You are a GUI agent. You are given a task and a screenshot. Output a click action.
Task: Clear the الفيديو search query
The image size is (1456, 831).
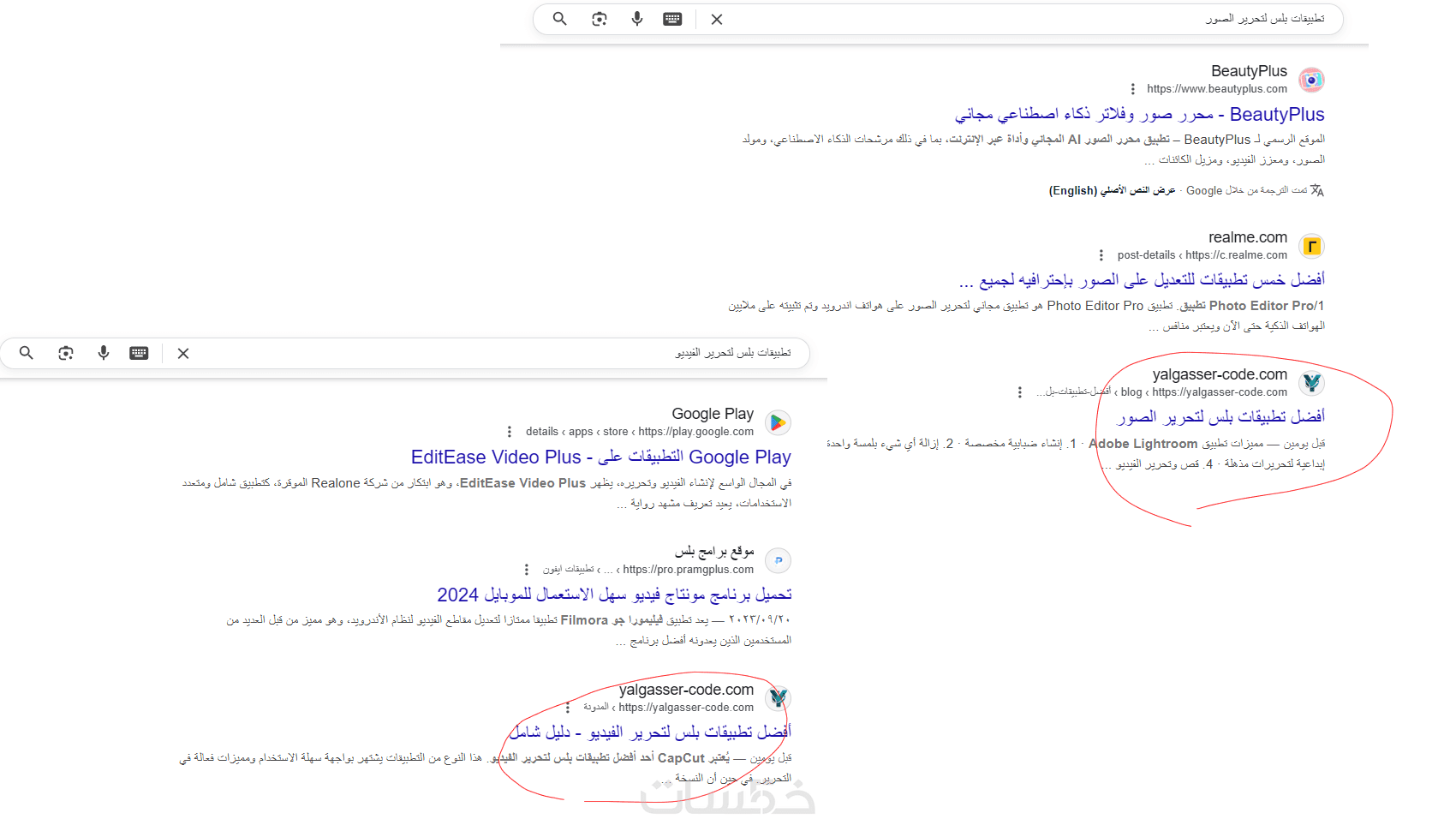pyautogui.click(x=183, y=353)
